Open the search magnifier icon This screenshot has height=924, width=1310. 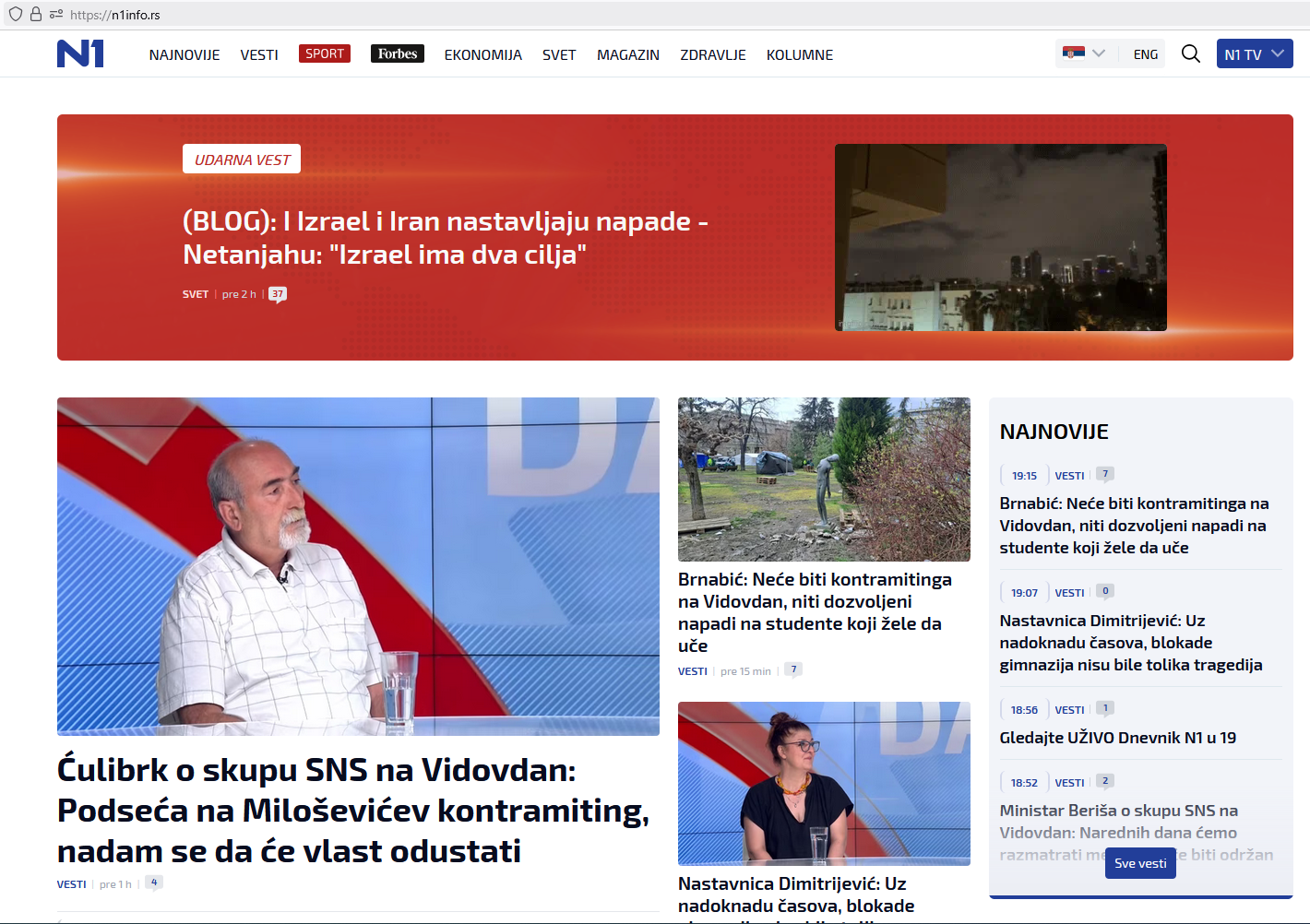[1191, 53]
